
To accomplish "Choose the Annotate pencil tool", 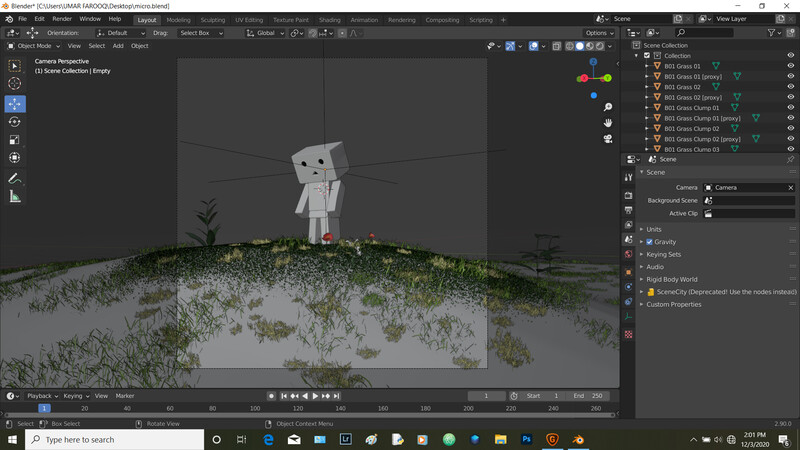I will click(x=15, y=178).
